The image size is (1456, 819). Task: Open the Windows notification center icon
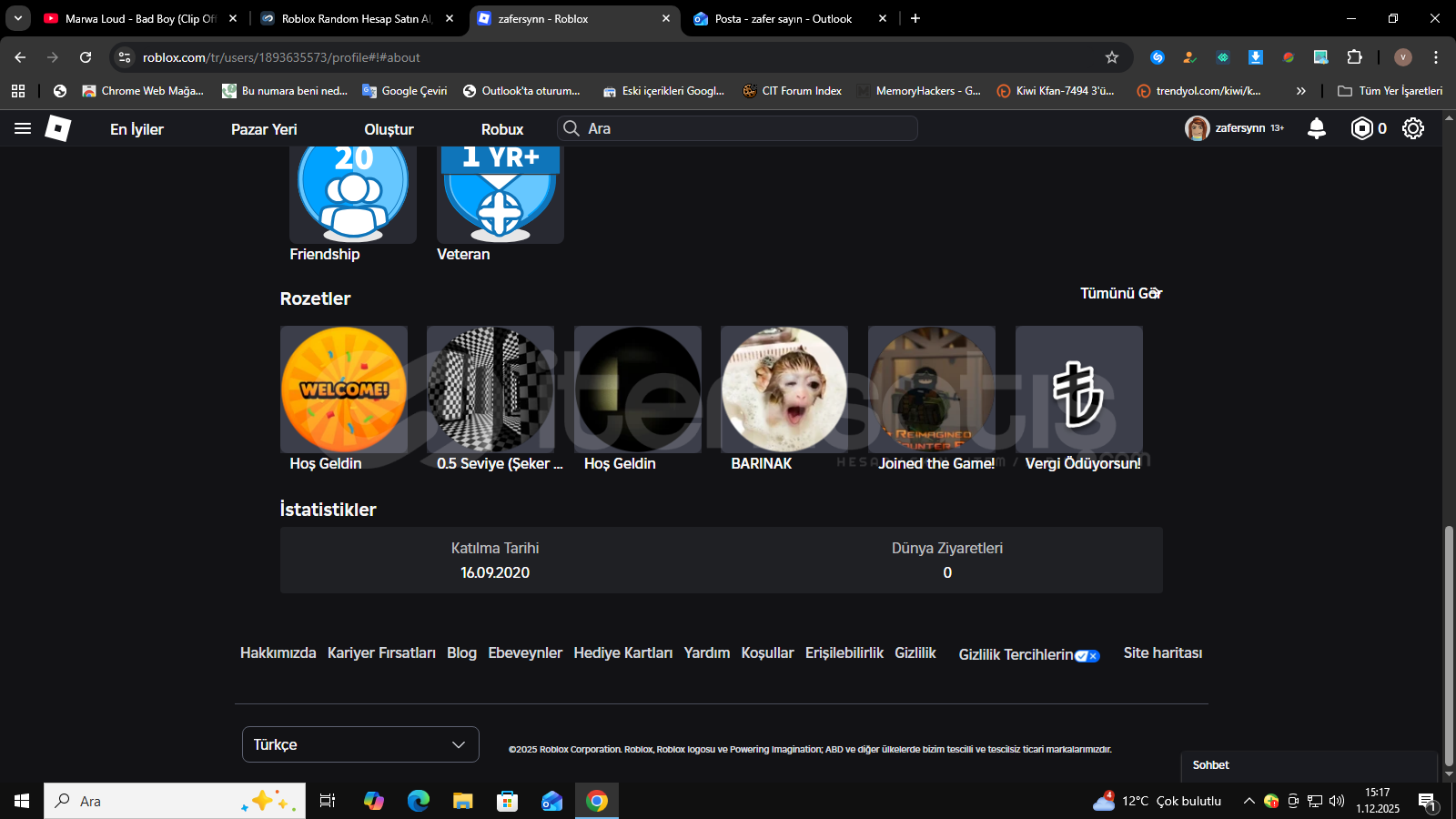click(x=1427, y=801)
